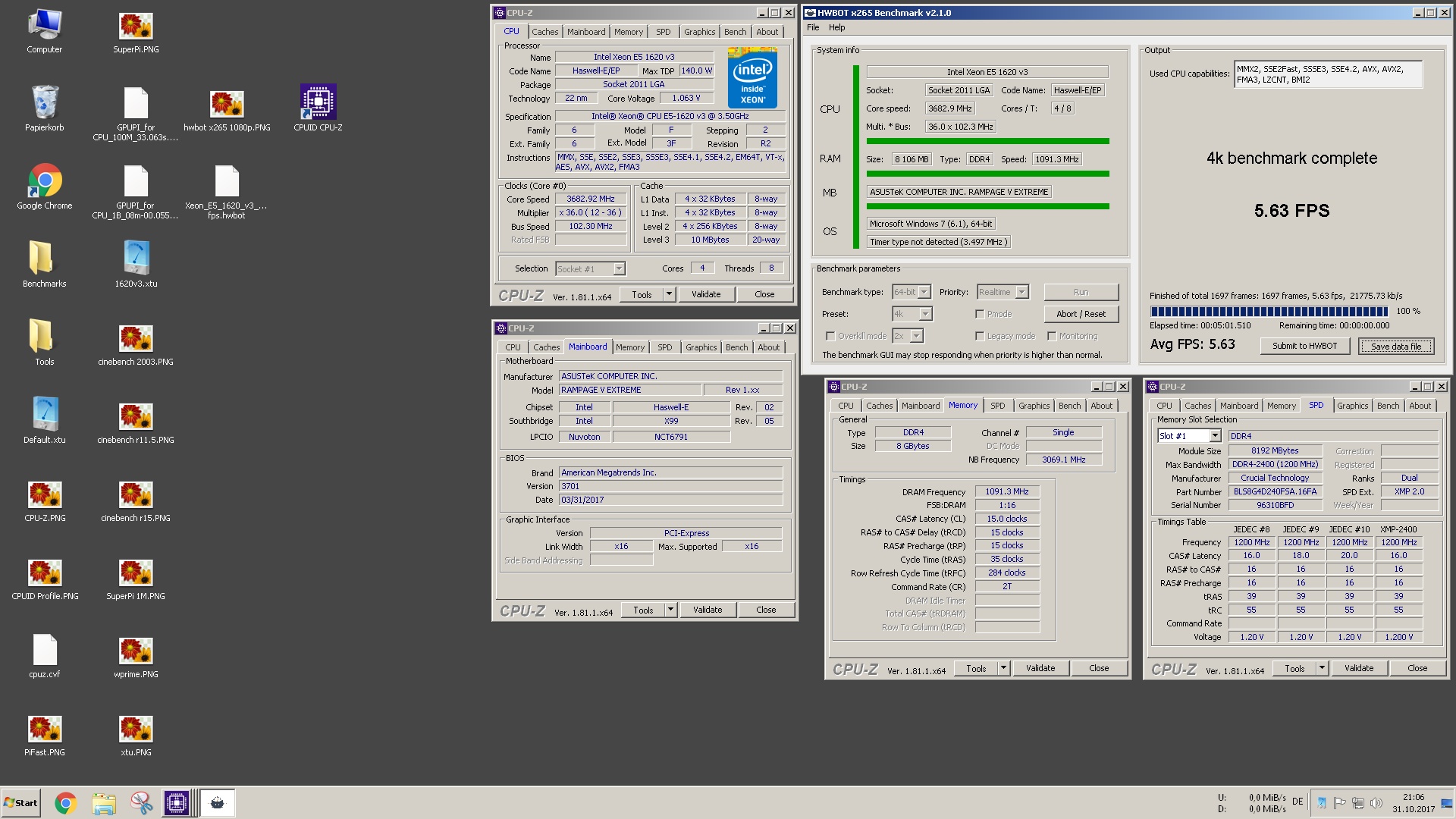Open CPUID Profile.PNG image
Screen dimensions: 1456x819
[x=44, y=578]
